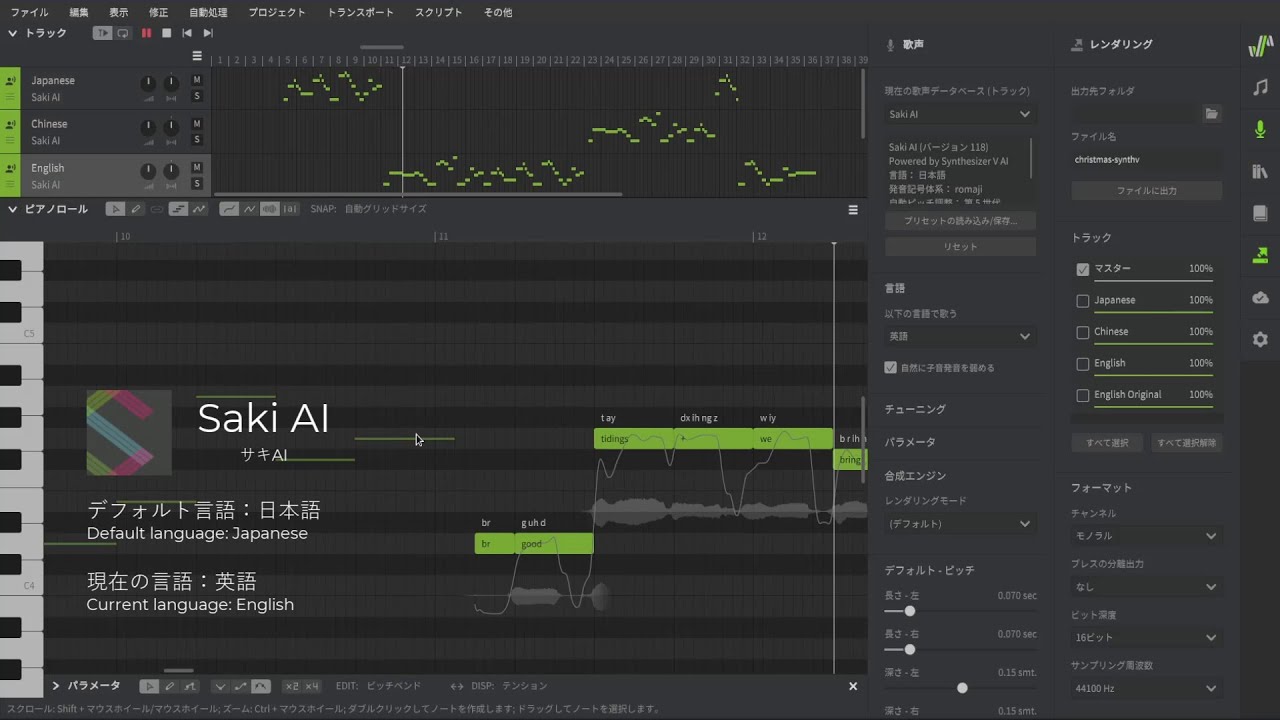Open the 編集 menu

coord(79,12)
